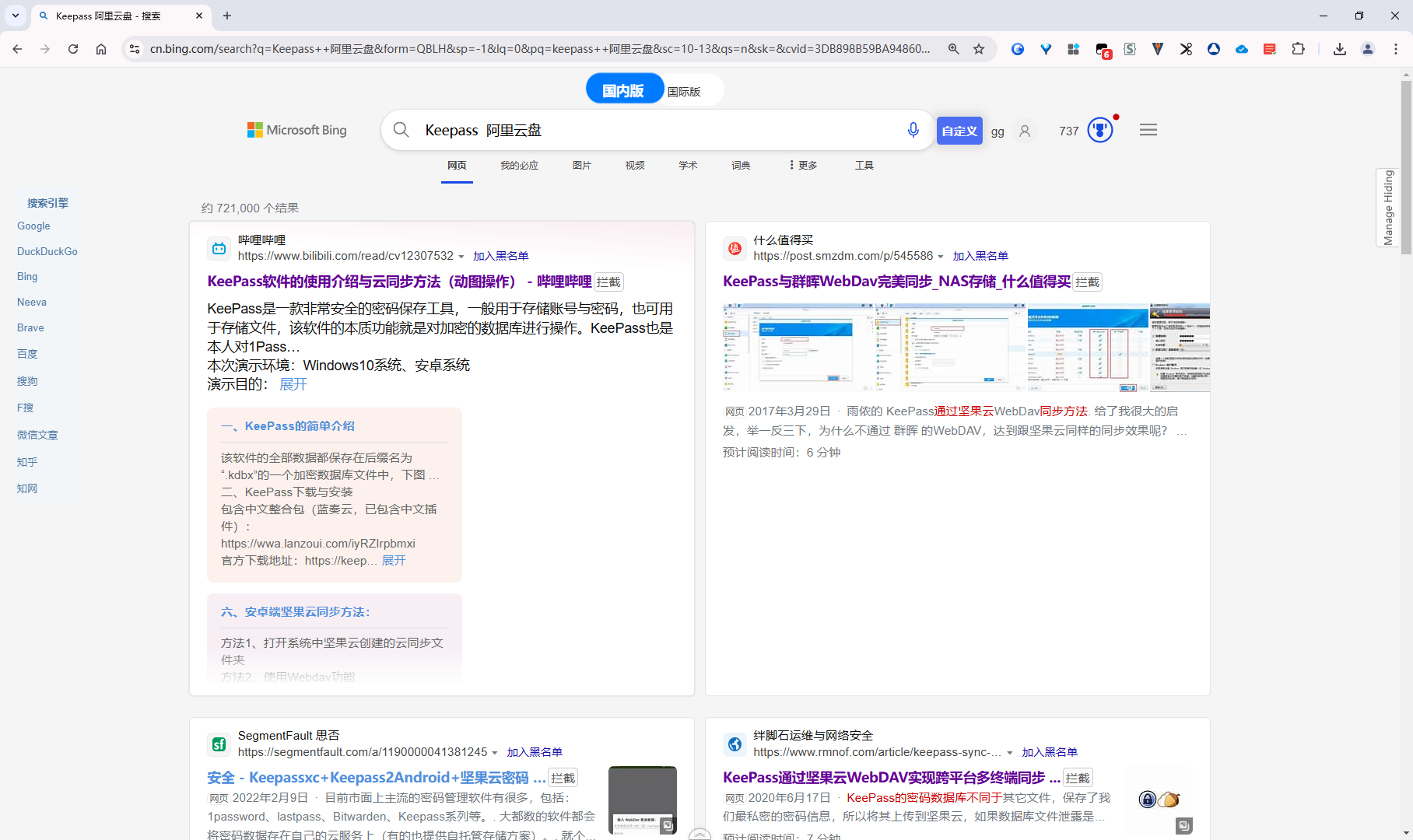This screenshot has width=1413, height=840.
Task: Add 什么值得买 result to blacklist
Action: click(x=980, y=256)
